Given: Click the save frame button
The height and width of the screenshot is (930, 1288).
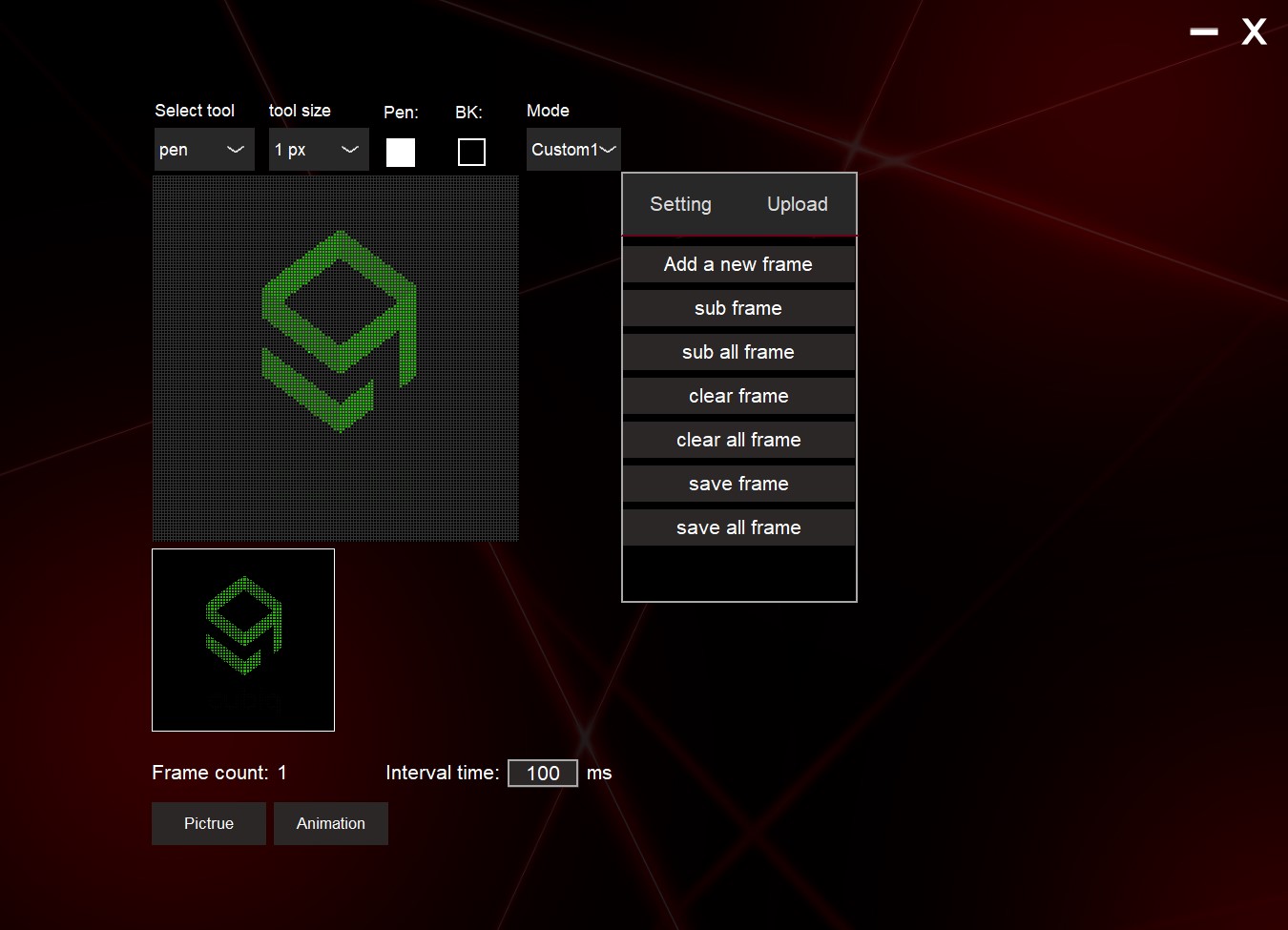Looking at the screenshot, I should (738, 484).
